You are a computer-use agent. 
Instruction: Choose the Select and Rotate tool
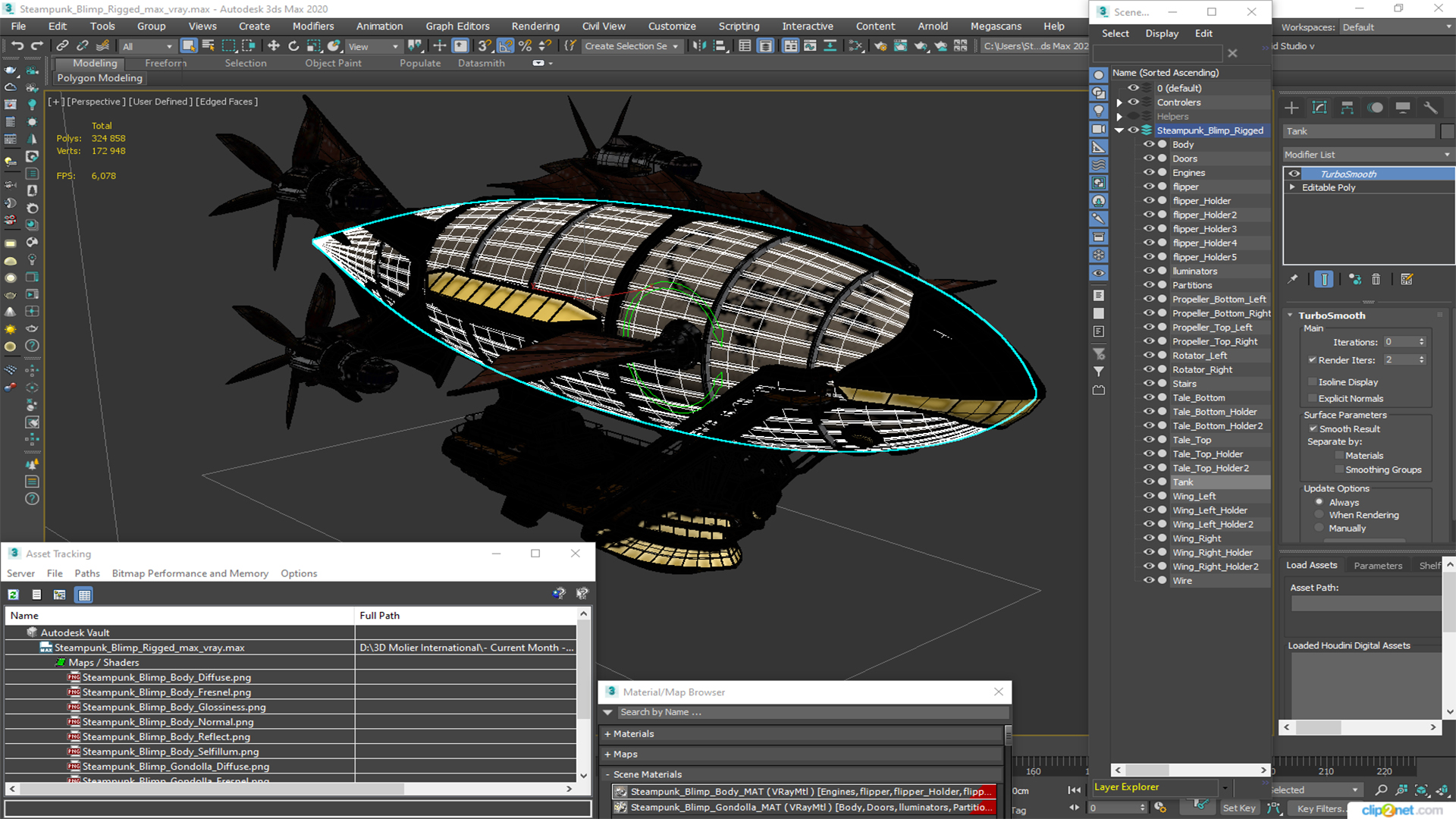(x=293, y=46)
